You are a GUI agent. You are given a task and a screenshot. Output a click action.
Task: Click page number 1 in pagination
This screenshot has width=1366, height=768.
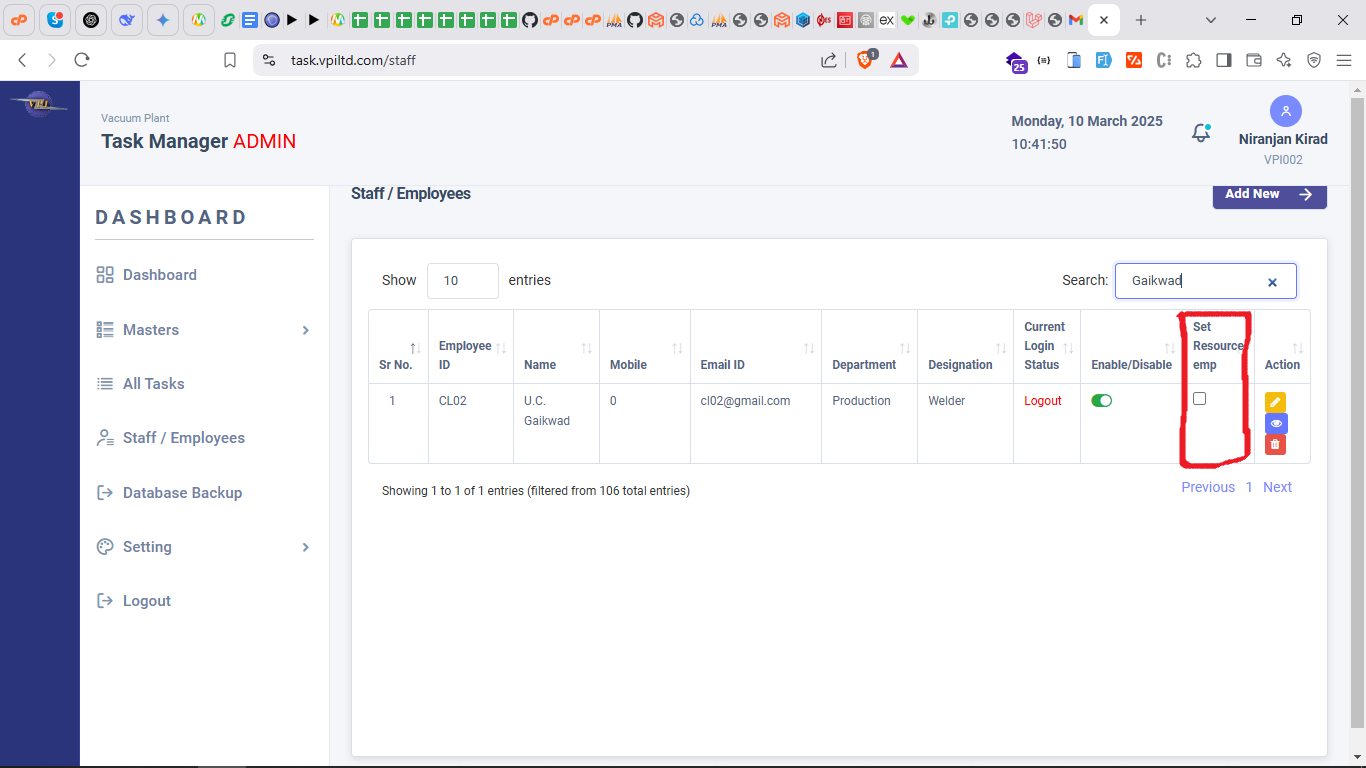1249,487
